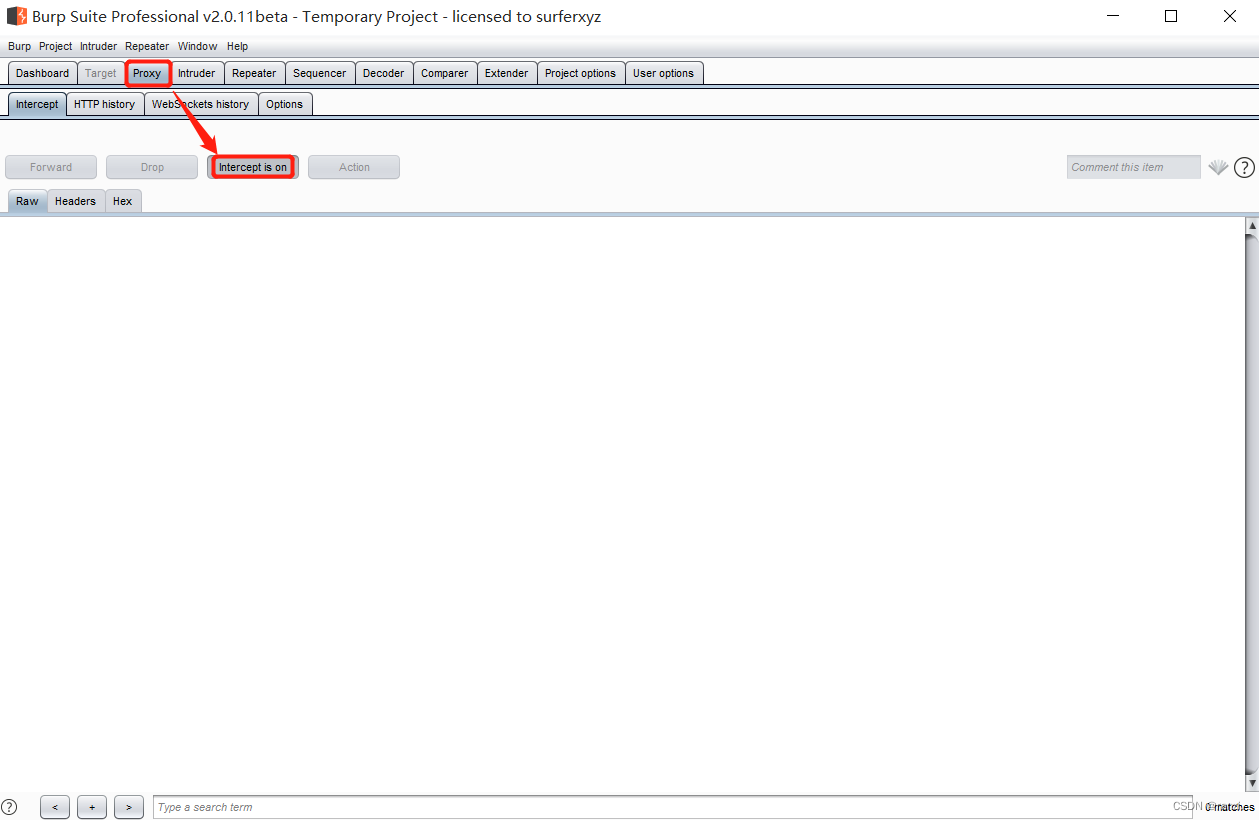Click the vertical scrollbar track of message pane

(1252, 503)
